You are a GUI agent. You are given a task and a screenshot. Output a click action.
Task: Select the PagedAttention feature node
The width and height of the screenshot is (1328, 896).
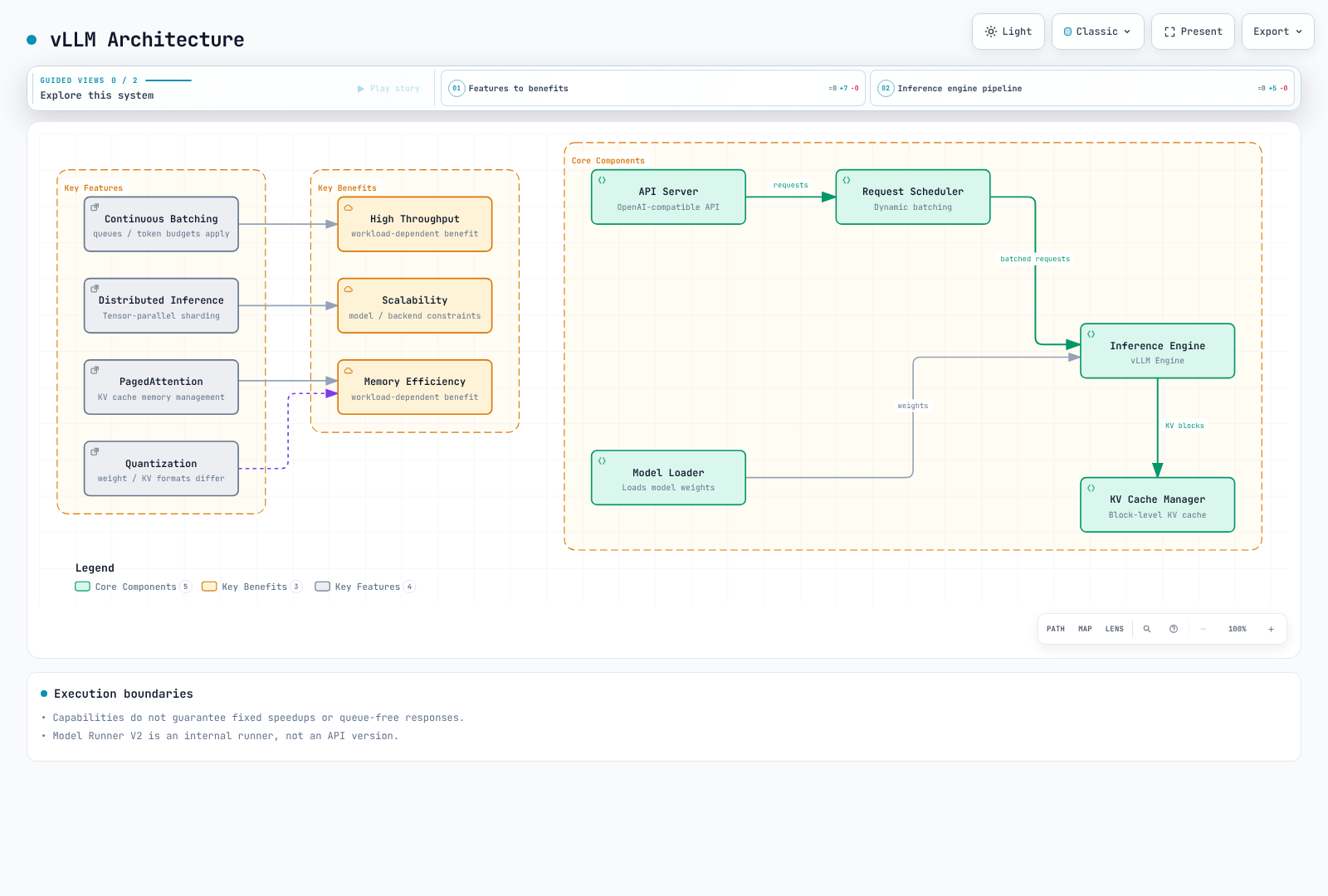161,387
